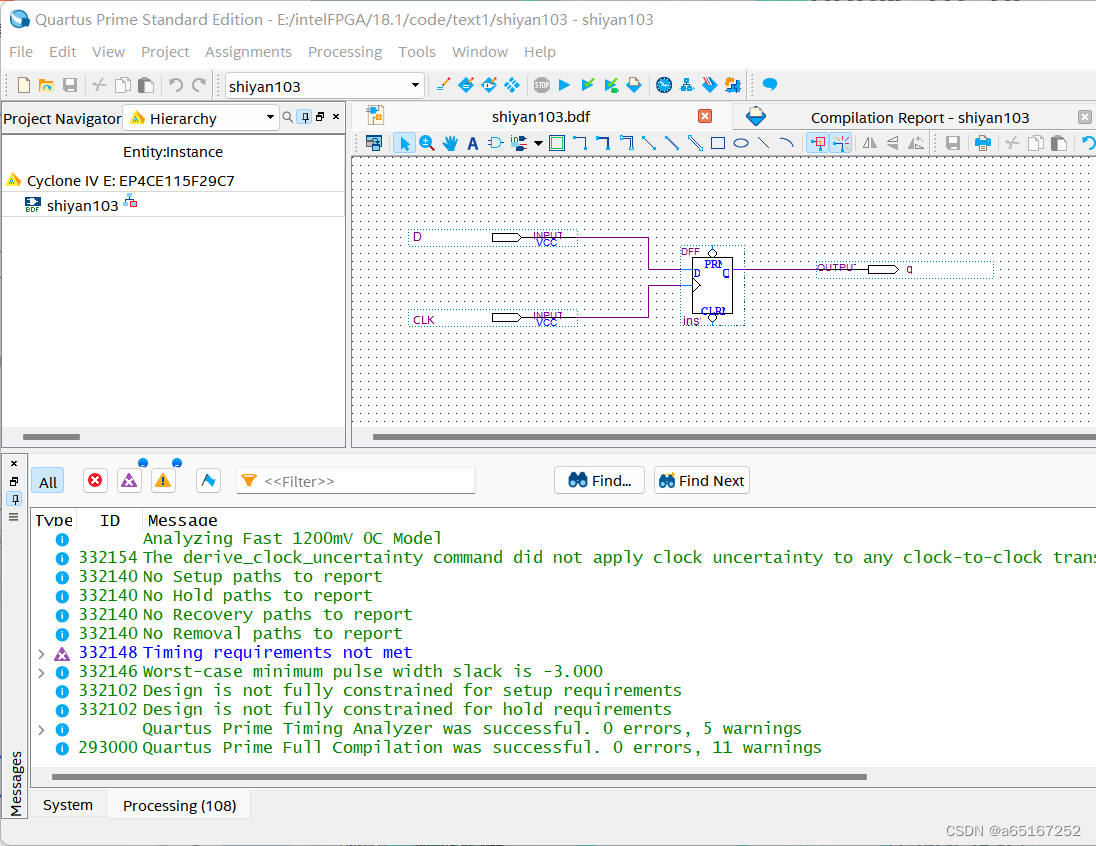This screenshot has width=1096, height=846.
Task: Click the CLK input pin
Action: (493, 318)
